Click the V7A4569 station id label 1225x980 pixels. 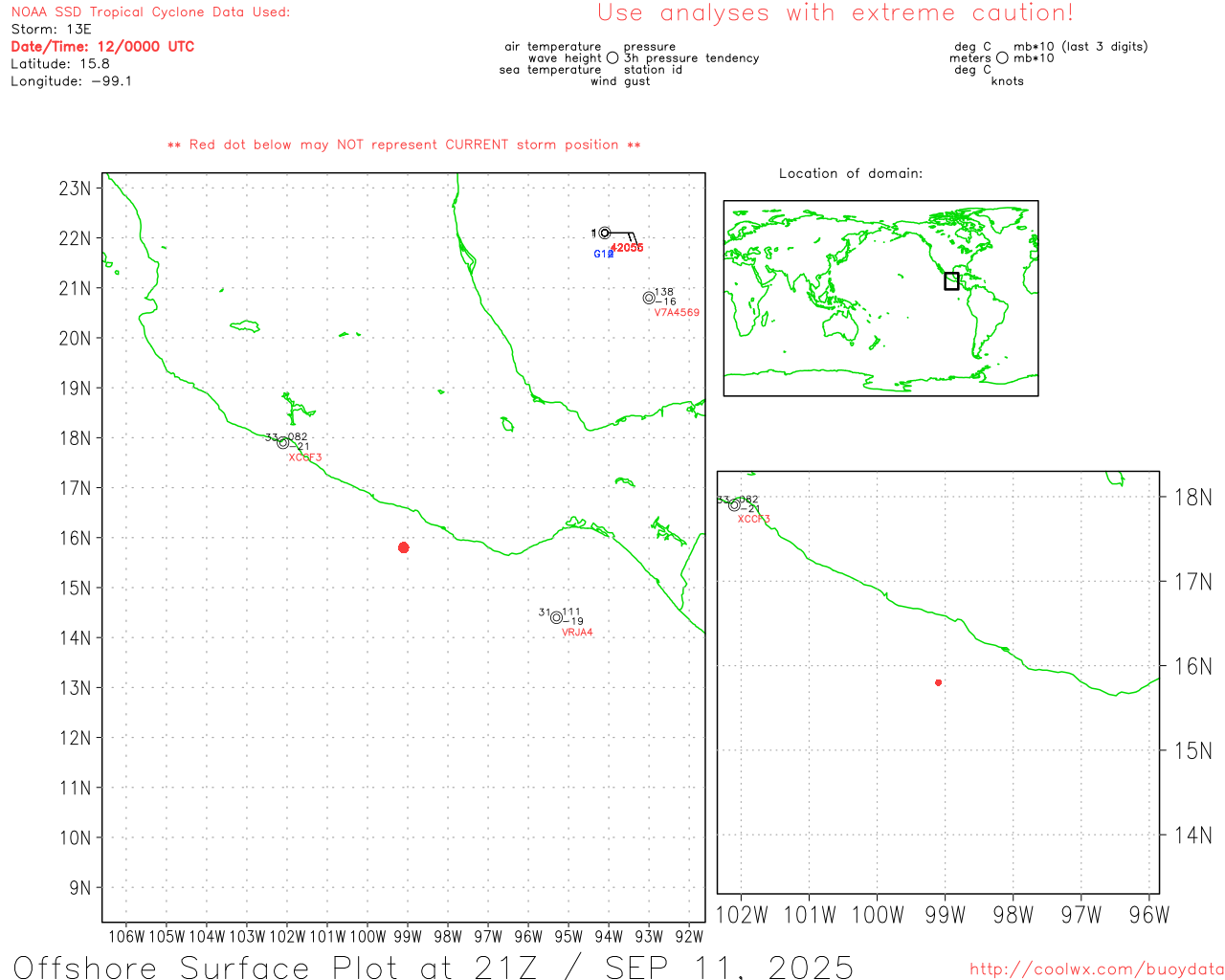coord(677,313)
